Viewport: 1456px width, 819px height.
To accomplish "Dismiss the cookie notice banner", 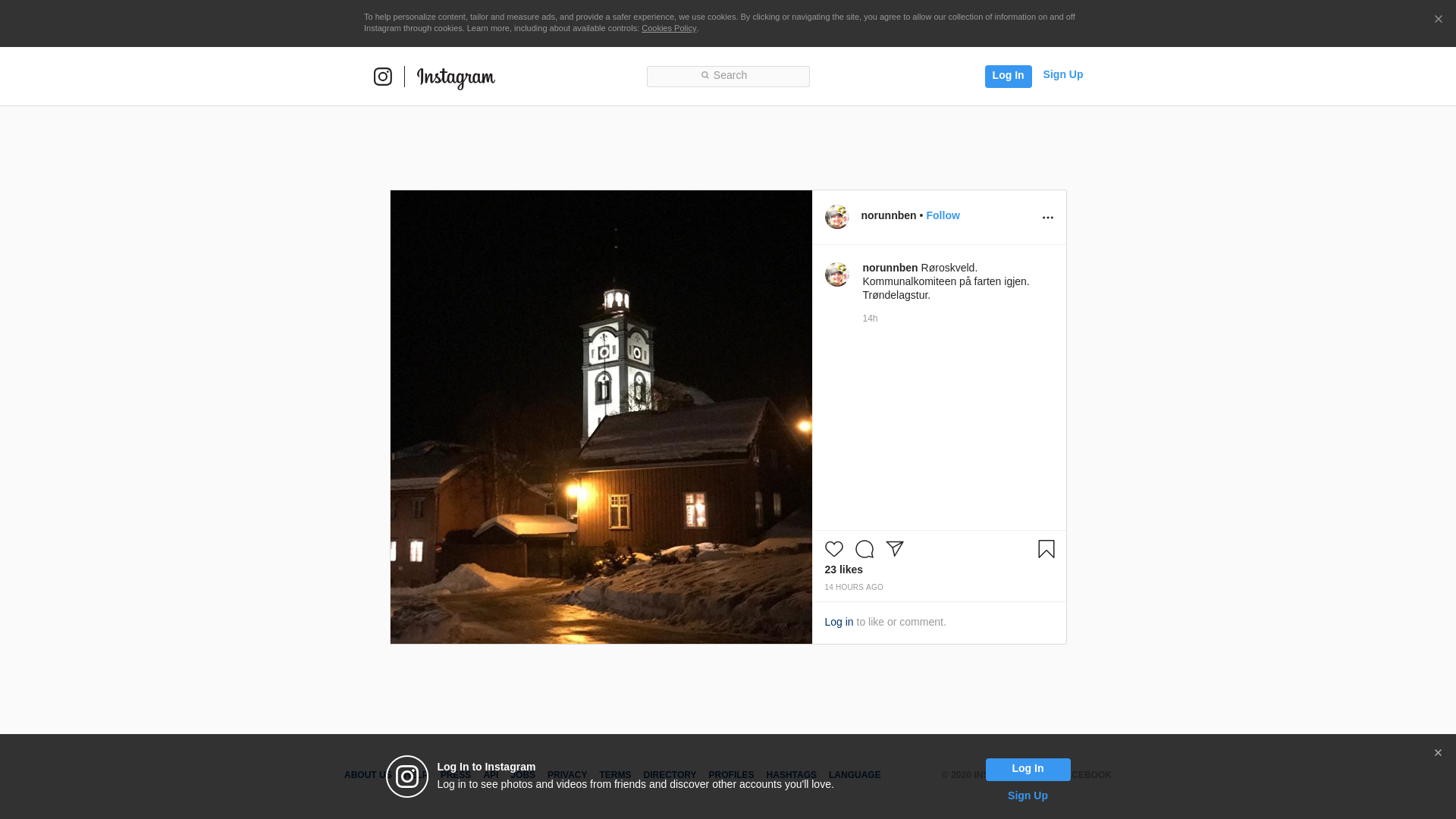I will 1438,19.
